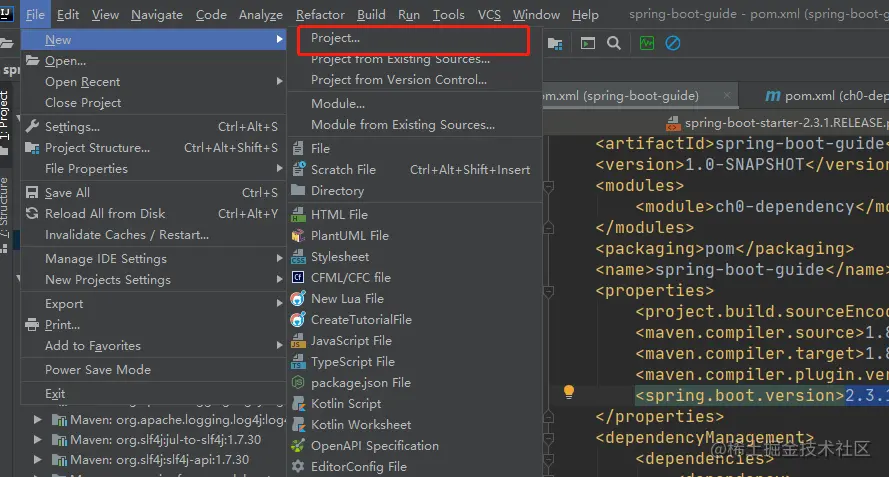Click the OpenAPI Specification icon

pyautogui.click(x=298, y=446)
